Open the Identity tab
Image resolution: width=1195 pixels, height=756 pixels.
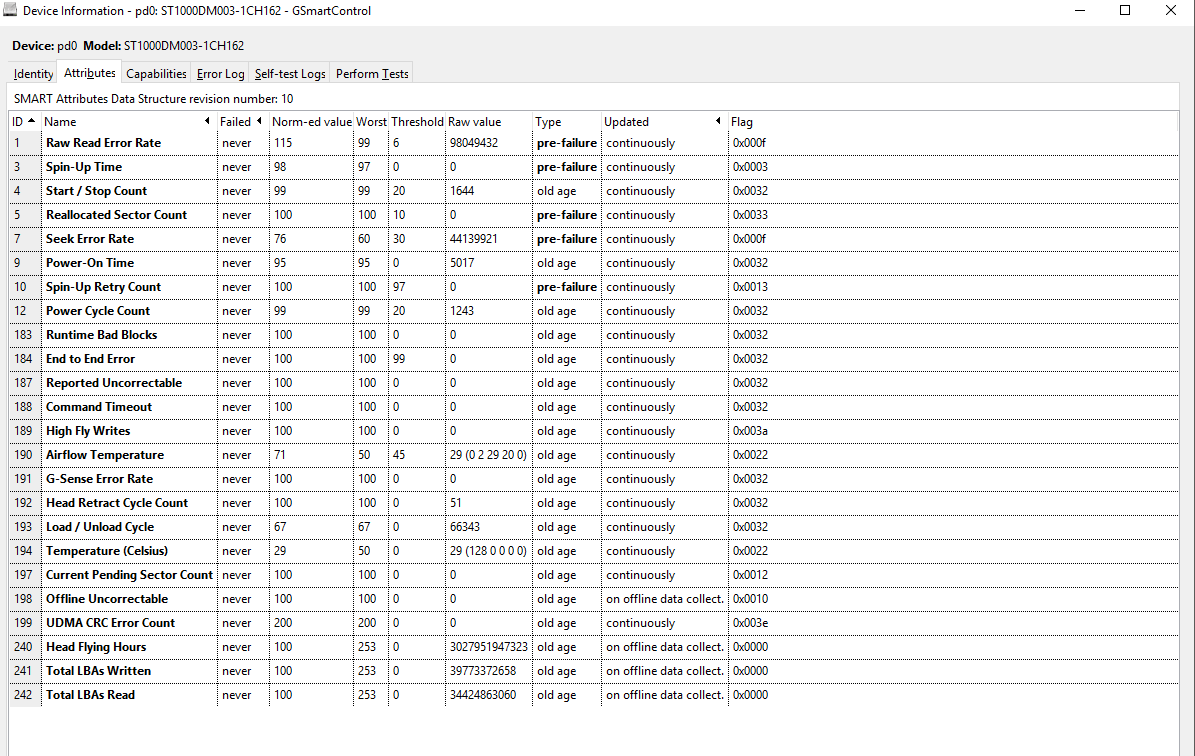[x=34, y=74]
